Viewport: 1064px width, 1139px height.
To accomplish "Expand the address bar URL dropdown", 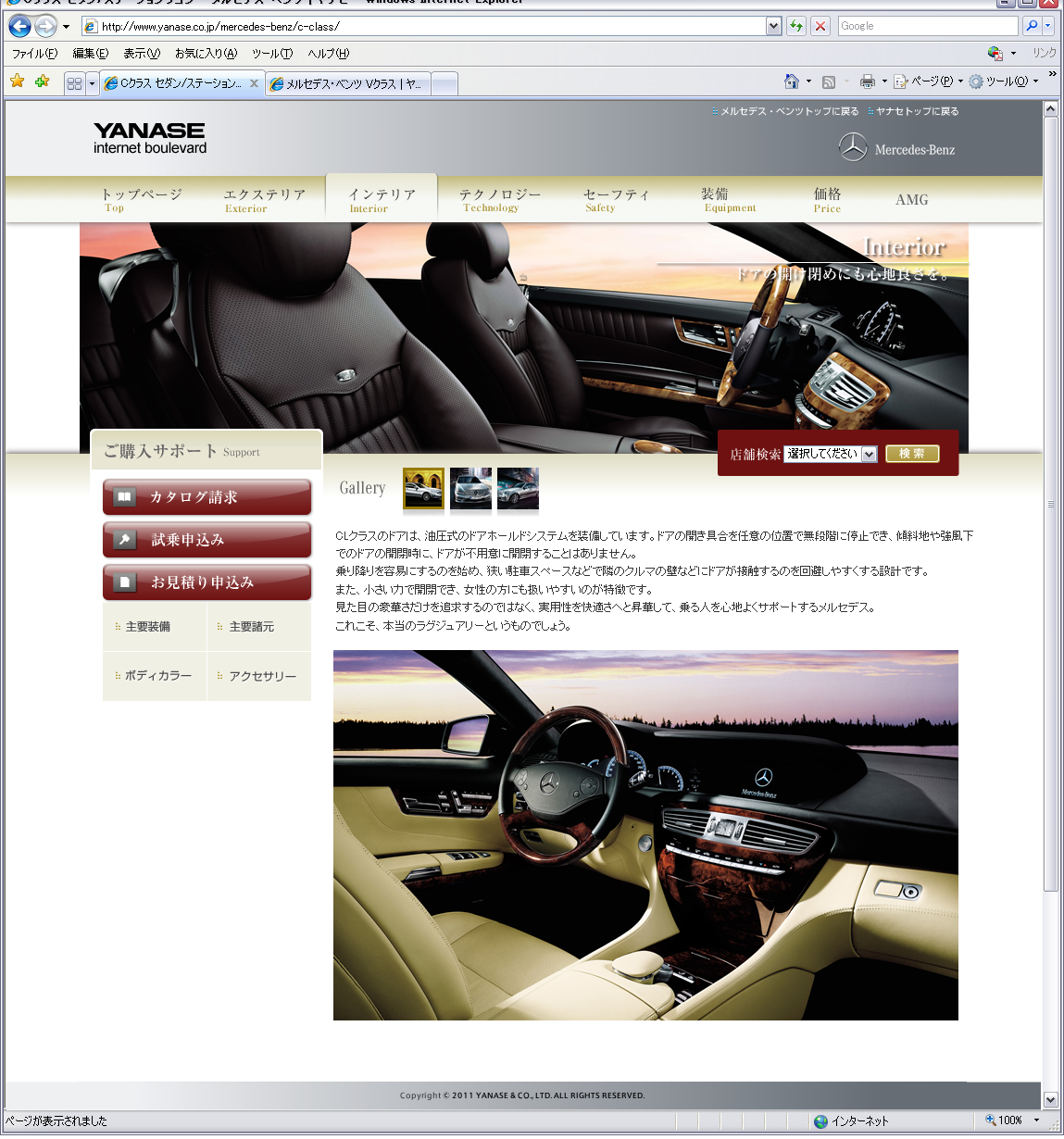I will (774, 26).
